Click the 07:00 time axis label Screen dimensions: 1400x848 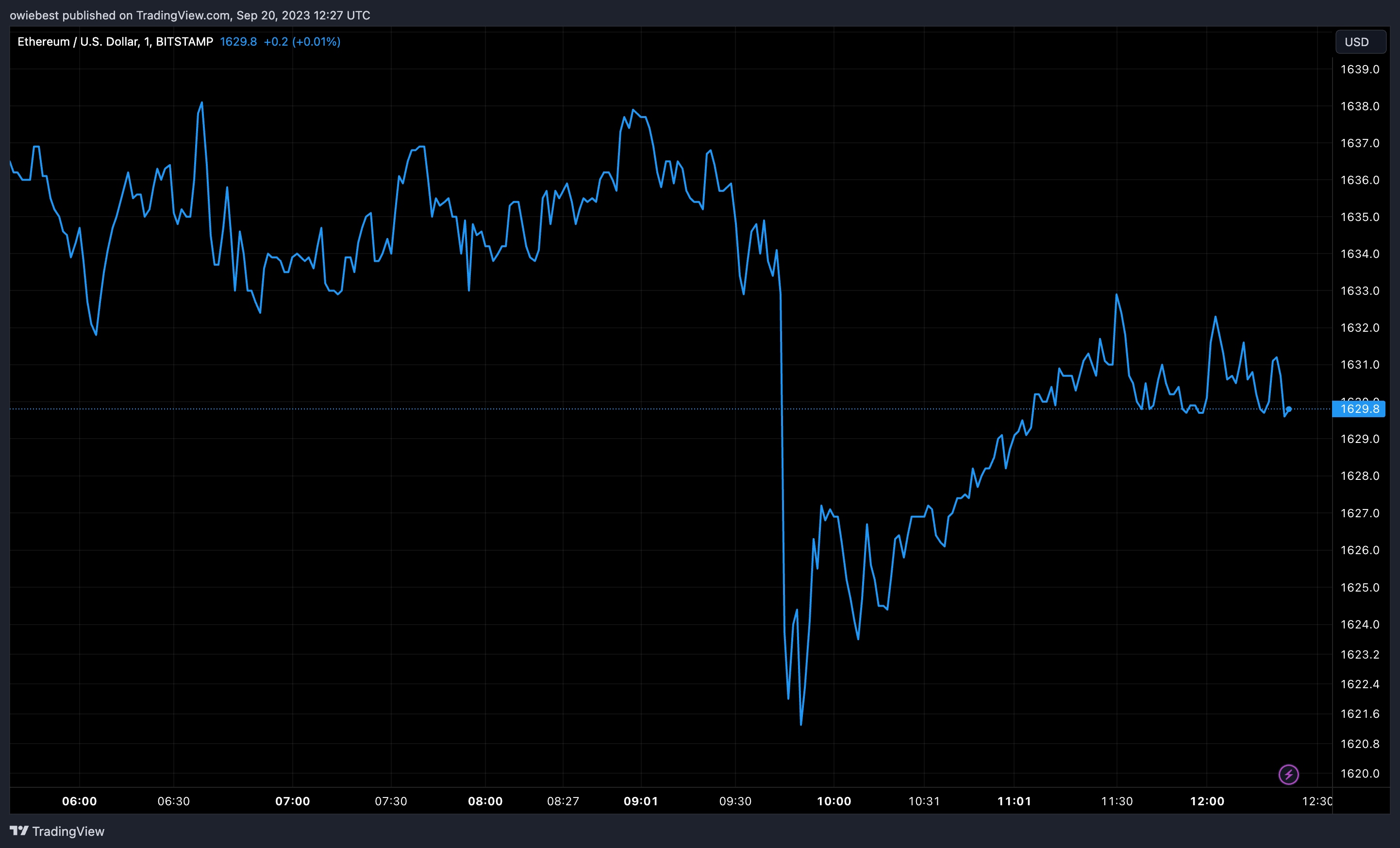pyautogui.click(x=293, y=801)
